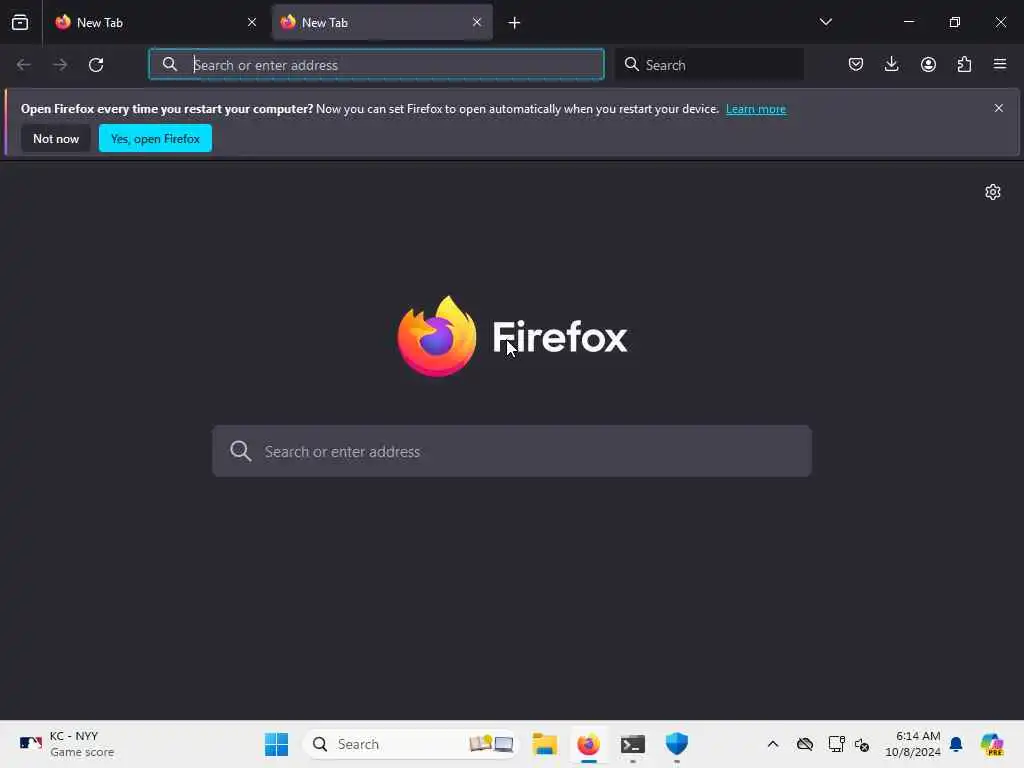Viewport: 1024px width, 768px height.
Task: Click the magnifier icon in address bar
Action: click(170, 64)
